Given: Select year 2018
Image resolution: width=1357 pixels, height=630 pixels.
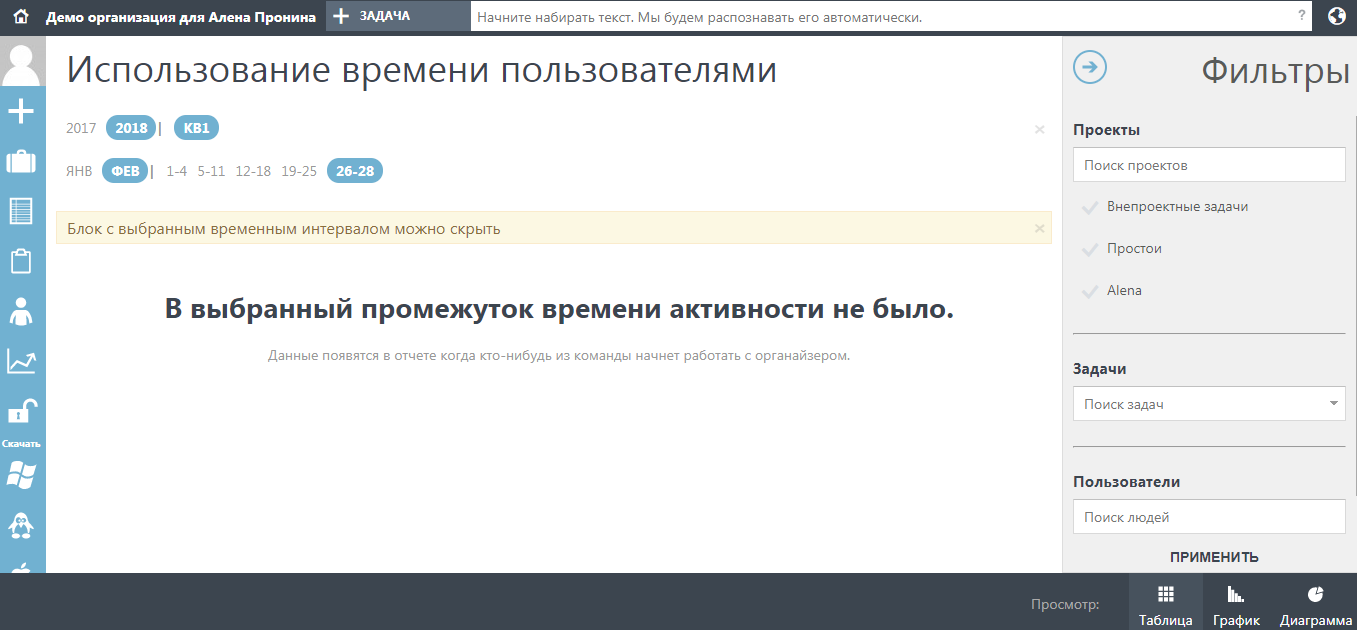Looking at the screenshot, I should coord(131,128).
